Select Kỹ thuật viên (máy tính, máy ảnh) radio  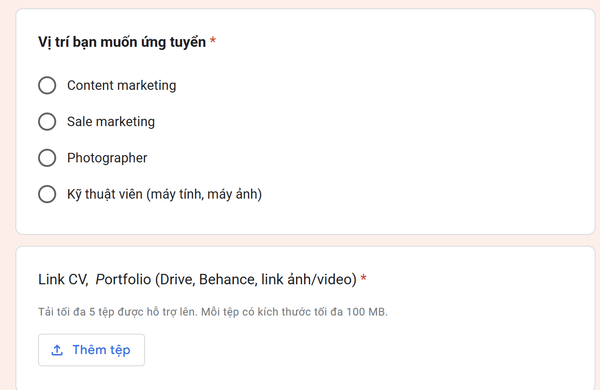[47, 194]
